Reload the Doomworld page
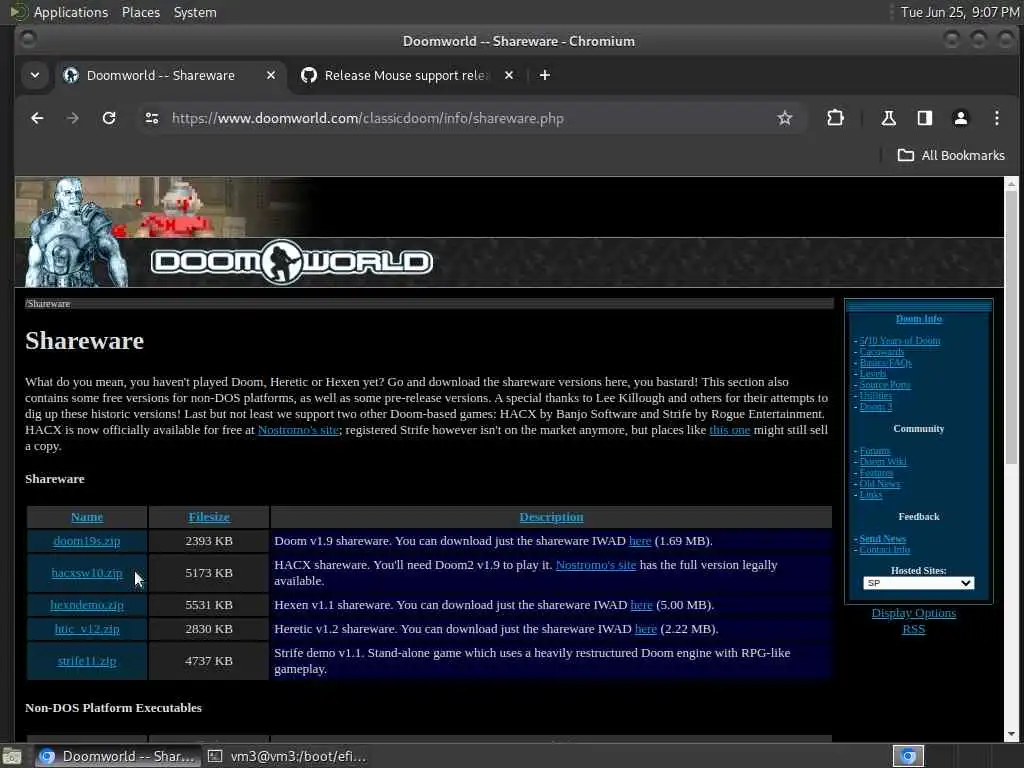The width and height of the screenshot is (1024, 768). [109, 118]
